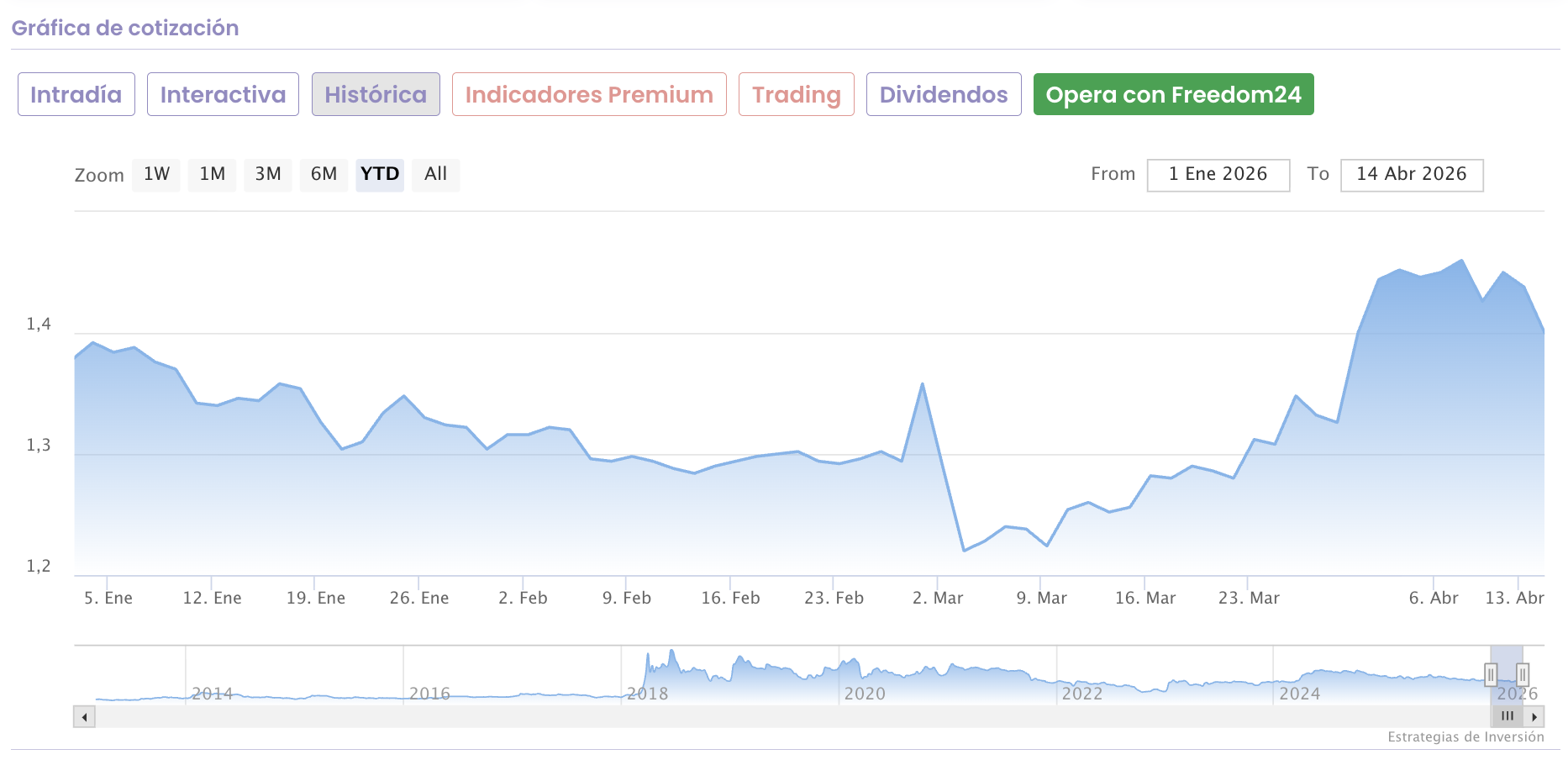Select the 1M zoom range
Image resolution: width=1568 pixels, height=760 pixels.
212,175
